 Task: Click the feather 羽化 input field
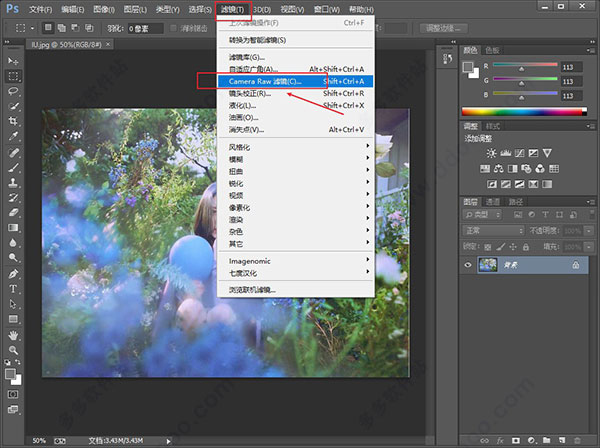pos(145,28)
